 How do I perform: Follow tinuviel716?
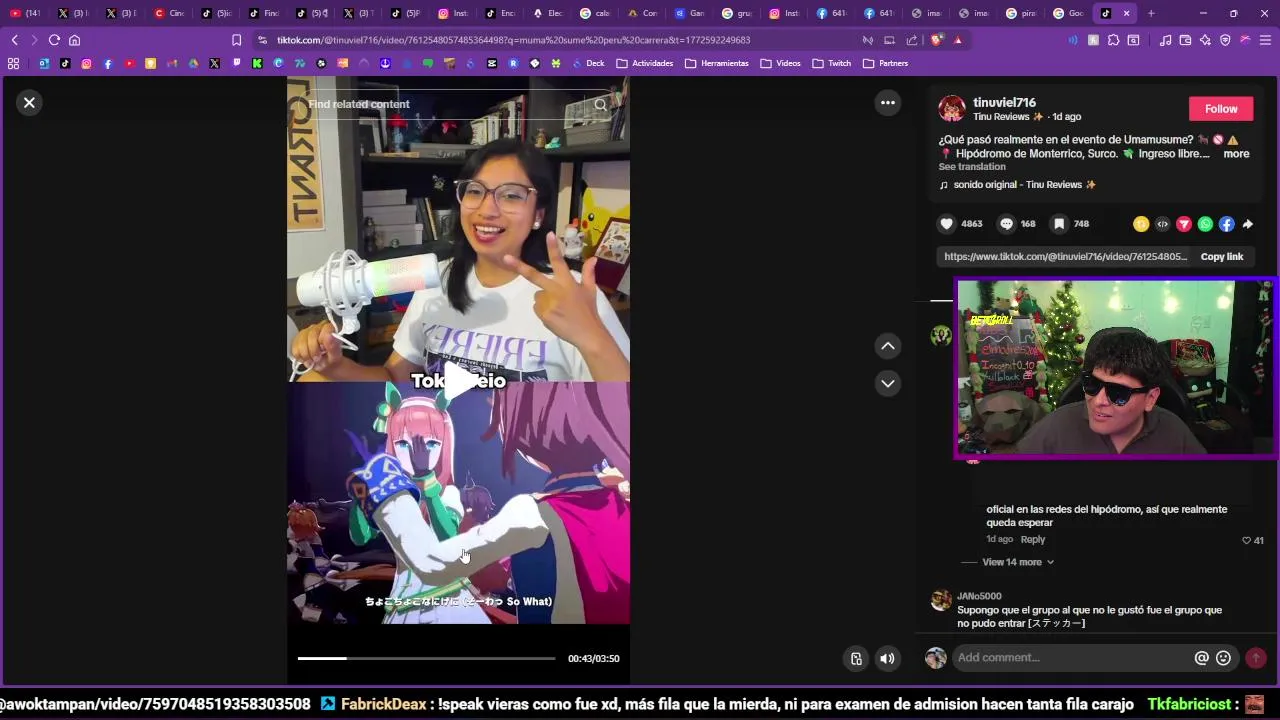[1221, 109]
